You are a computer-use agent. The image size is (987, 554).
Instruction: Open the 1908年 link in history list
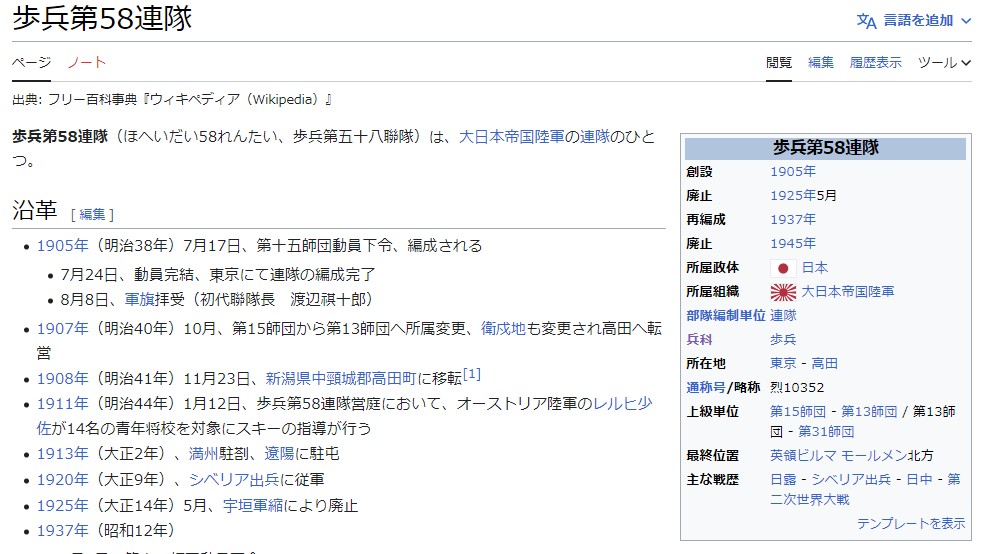[62, 378]
